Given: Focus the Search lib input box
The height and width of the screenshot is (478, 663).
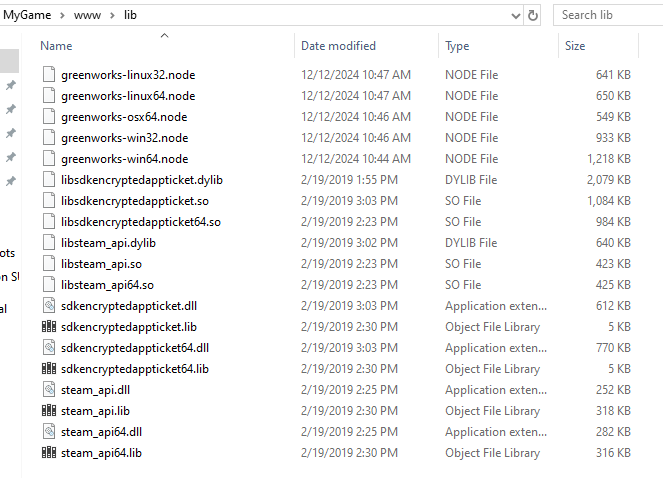Looking at the screenshot, I should 609,15.
